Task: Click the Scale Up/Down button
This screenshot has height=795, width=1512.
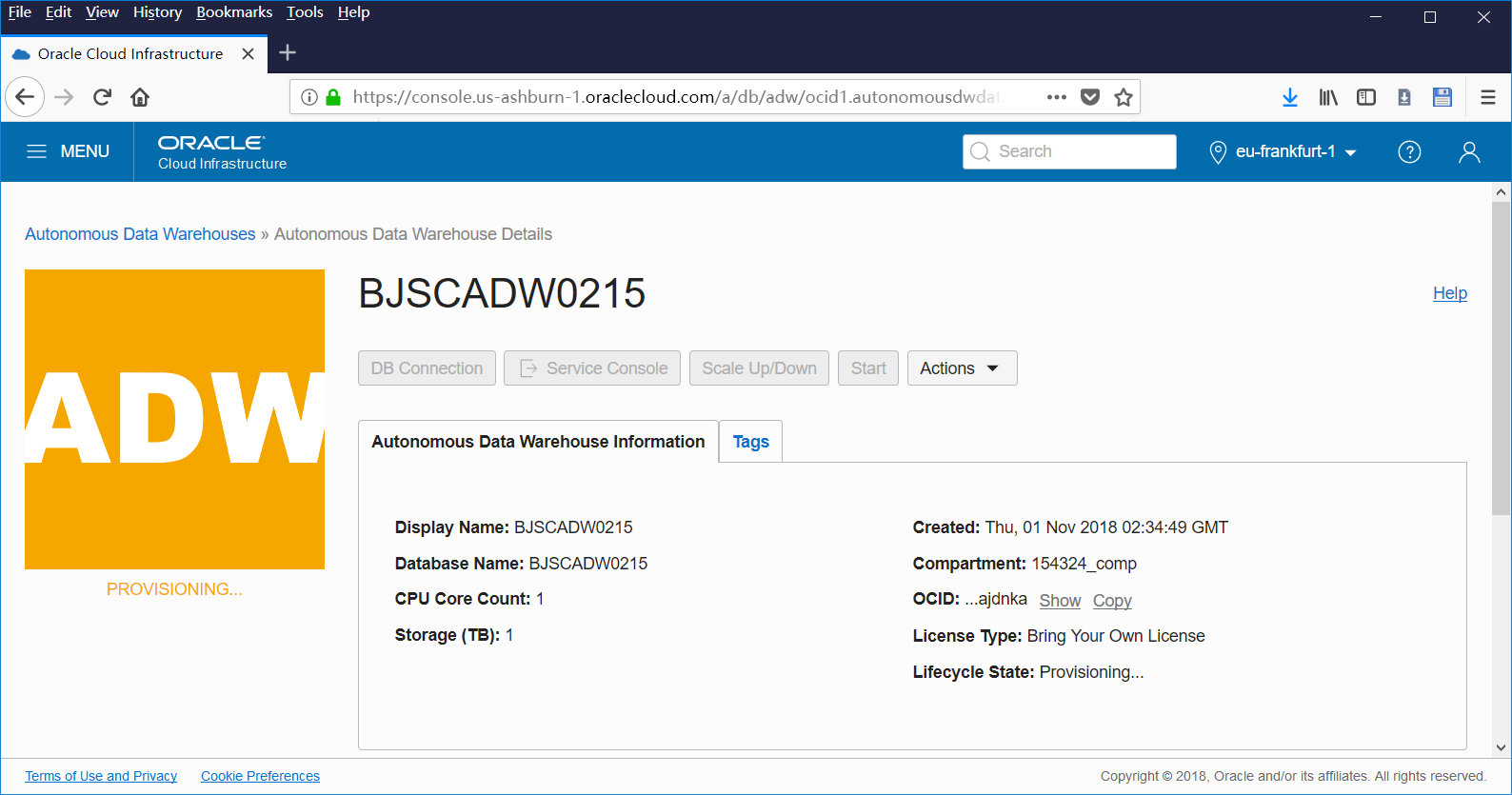Action: [759, 368]
